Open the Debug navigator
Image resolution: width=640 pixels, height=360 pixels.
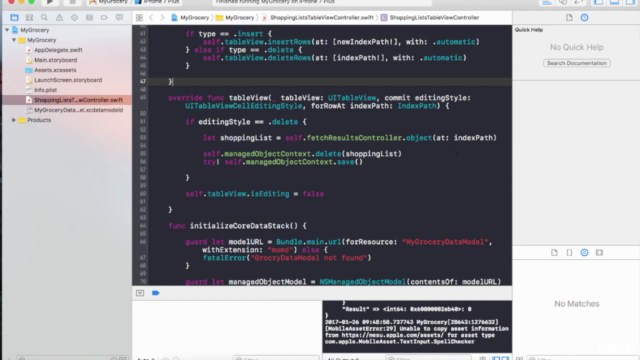click(89, 18)
